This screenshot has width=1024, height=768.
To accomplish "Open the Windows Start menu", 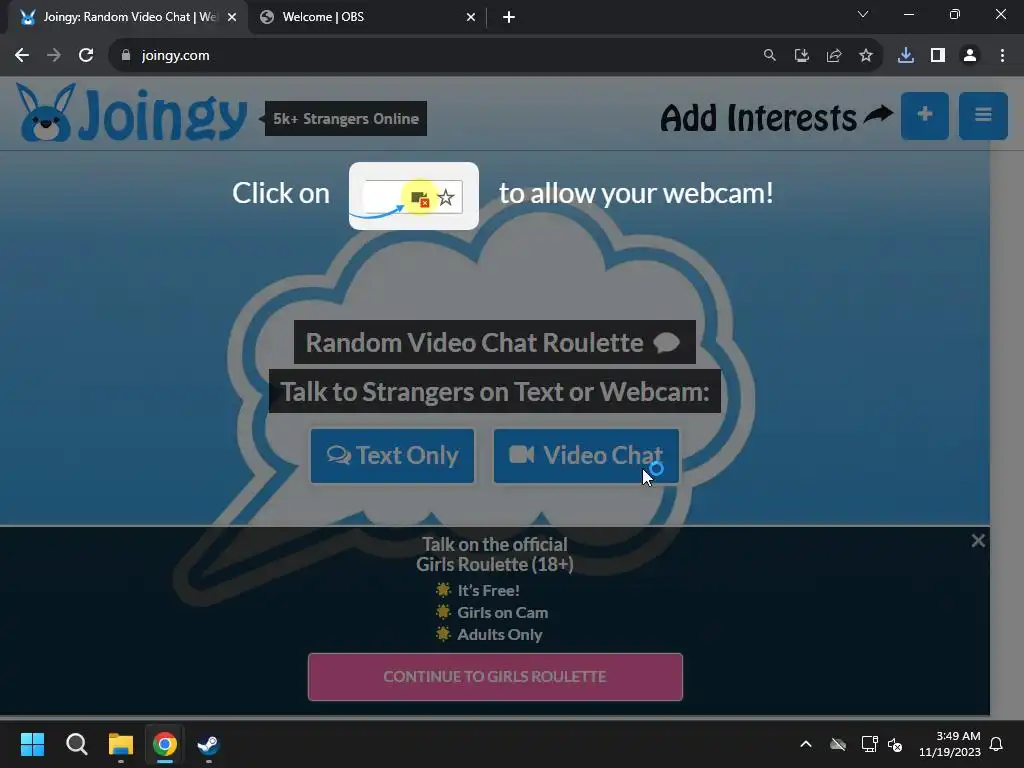I will tap(32, 744).
